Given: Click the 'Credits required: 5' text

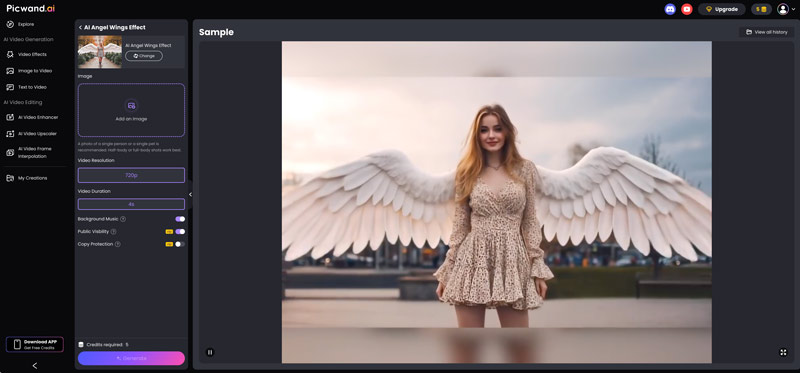Looking at the screenshot, I should click(x=107, y=345).
